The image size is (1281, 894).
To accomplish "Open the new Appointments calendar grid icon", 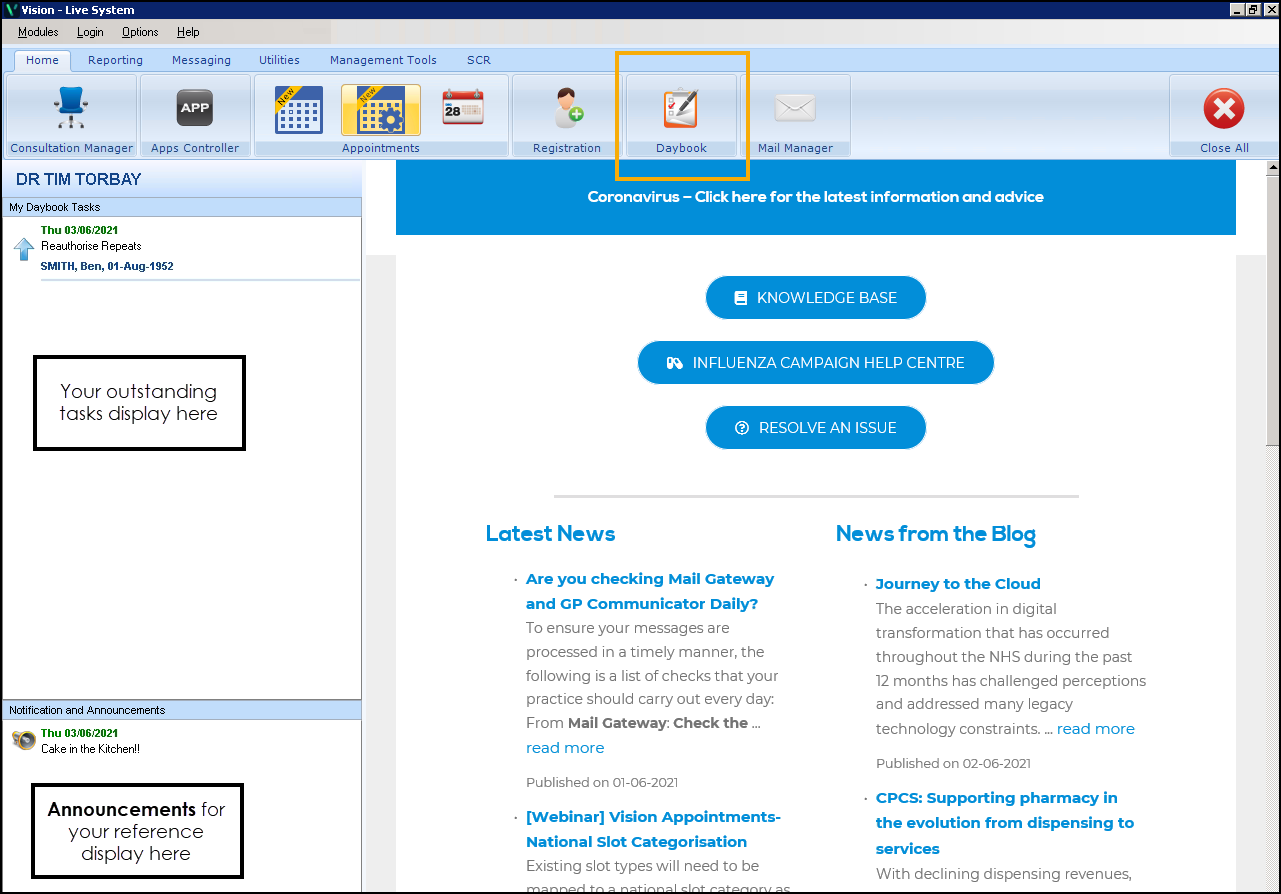I will [299, 108].
